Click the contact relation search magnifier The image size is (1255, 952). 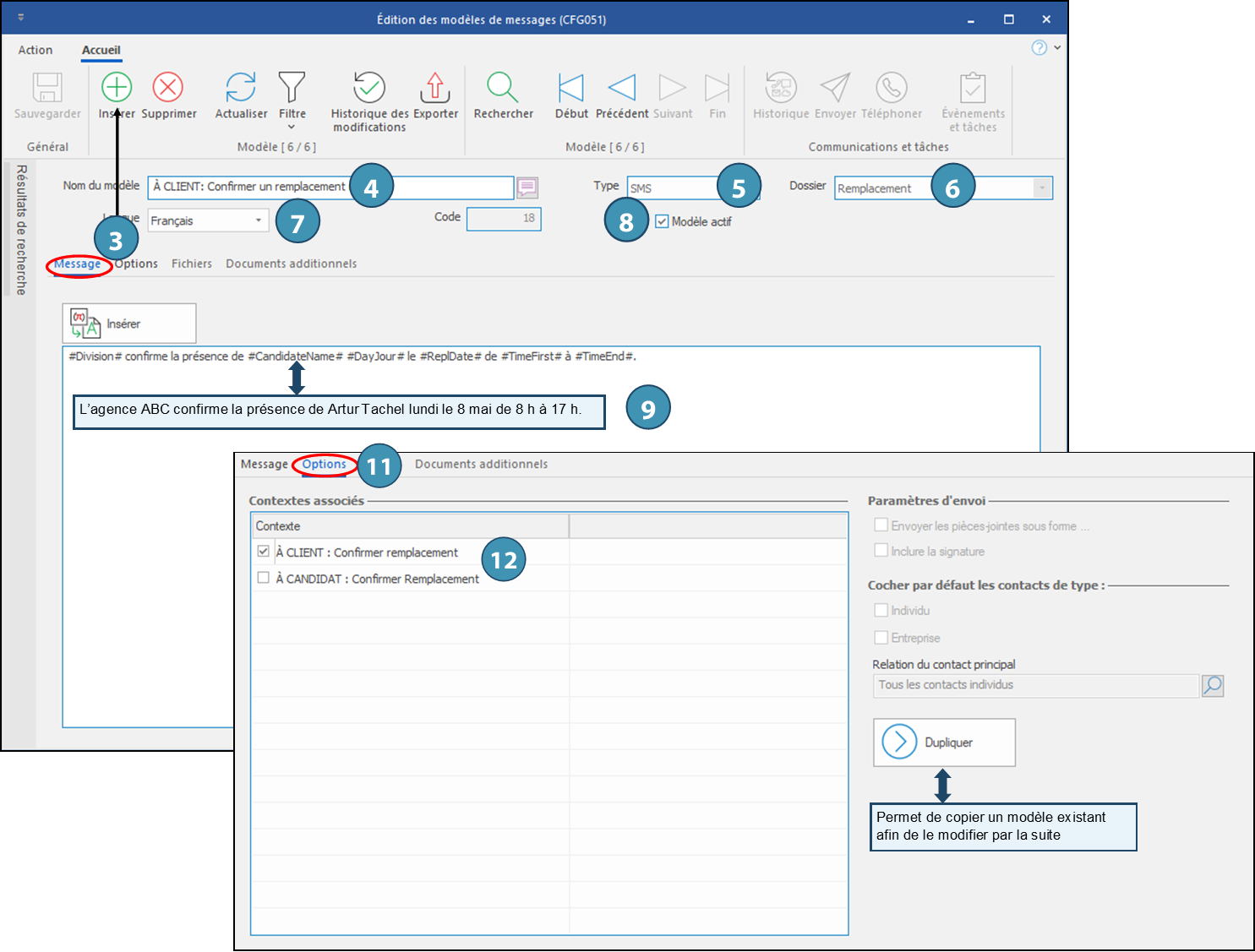coord(1213,685)
